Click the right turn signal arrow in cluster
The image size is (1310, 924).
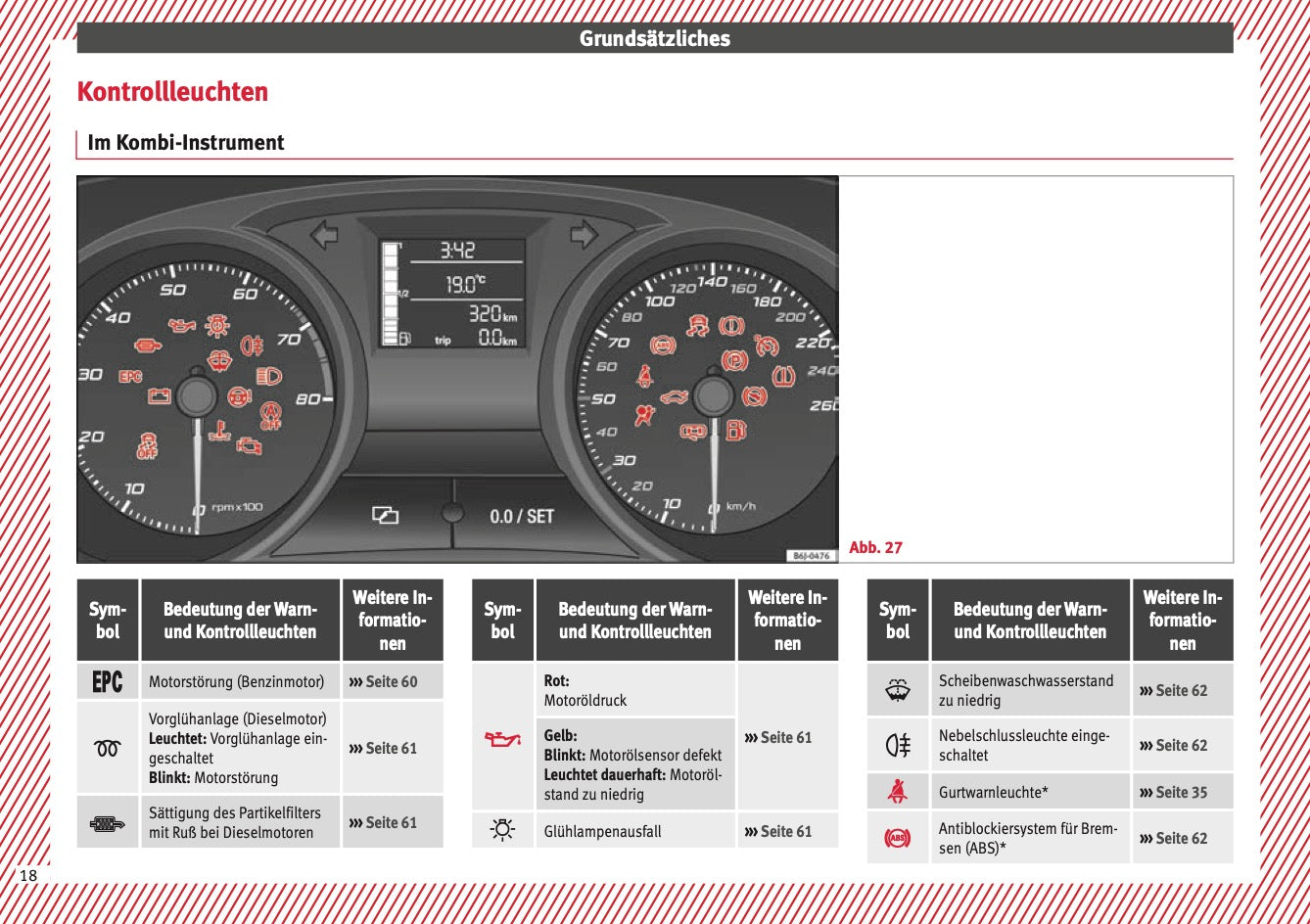pos(584,235)
